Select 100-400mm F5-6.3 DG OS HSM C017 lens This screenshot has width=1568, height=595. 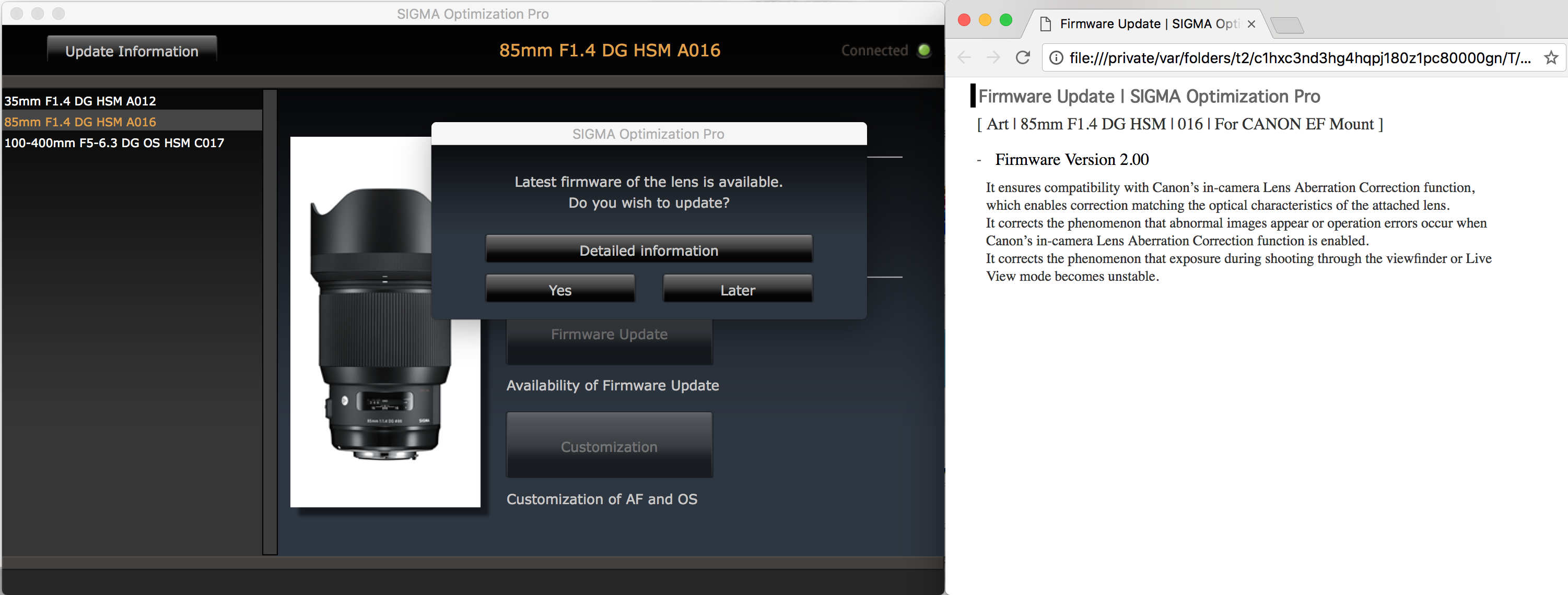pyautogui.click(x=132, y=142)
